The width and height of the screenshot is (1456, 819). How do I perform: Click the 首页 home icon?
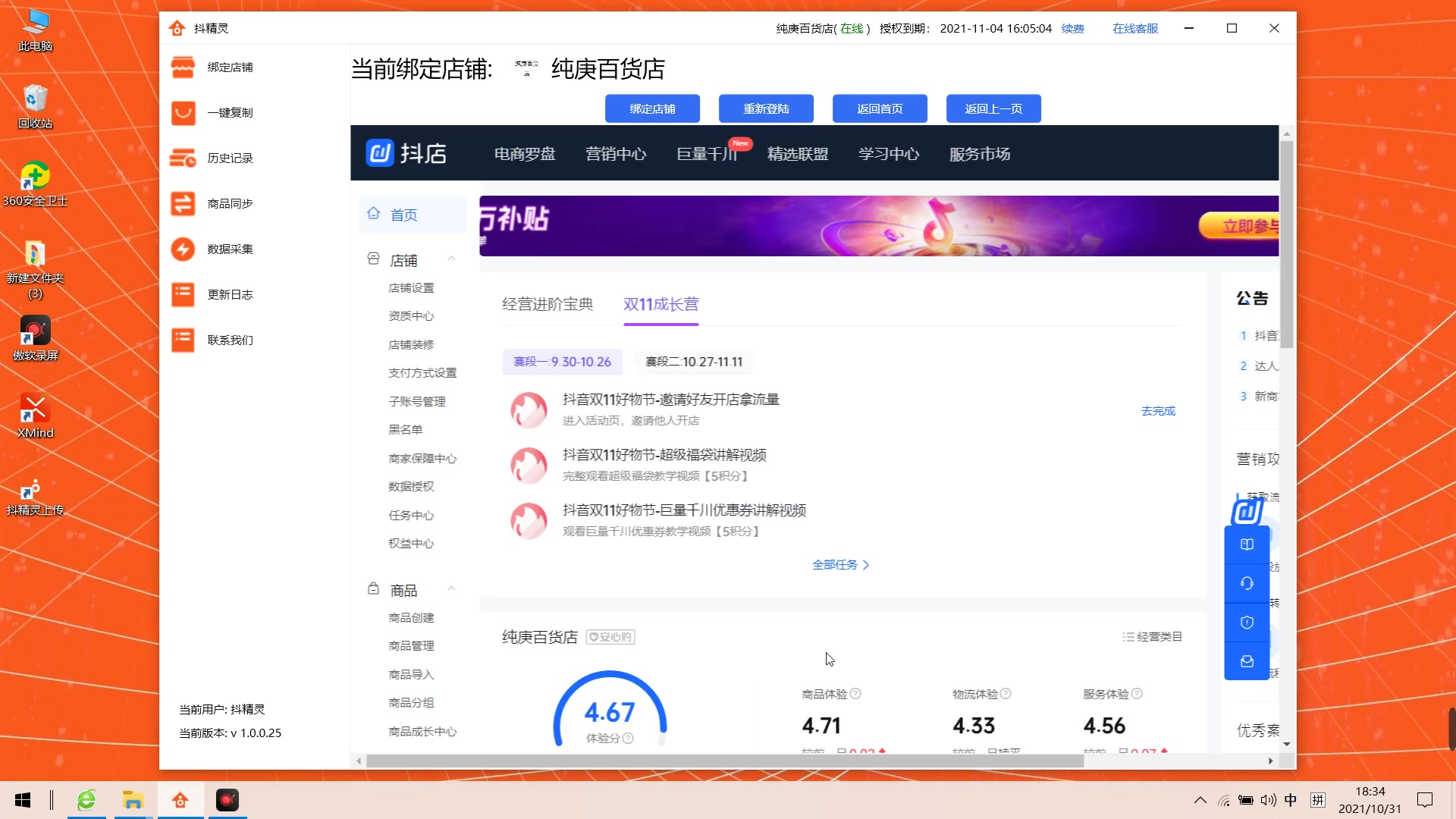point(373,214)
